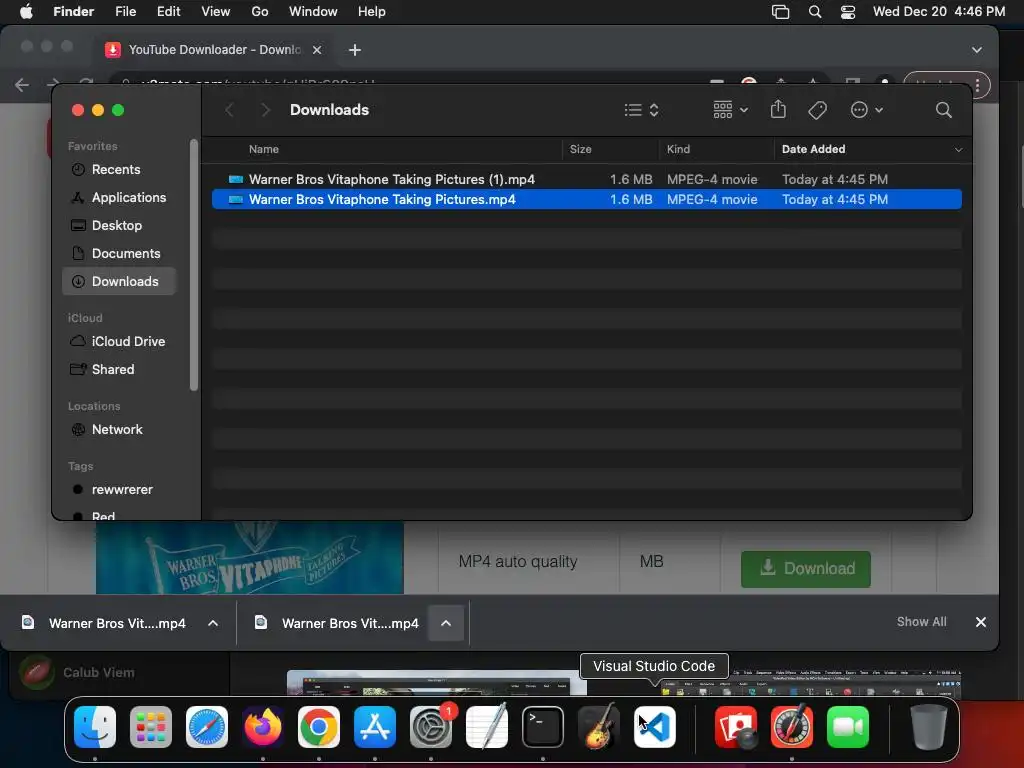Open the Help menu

point(372,12)
